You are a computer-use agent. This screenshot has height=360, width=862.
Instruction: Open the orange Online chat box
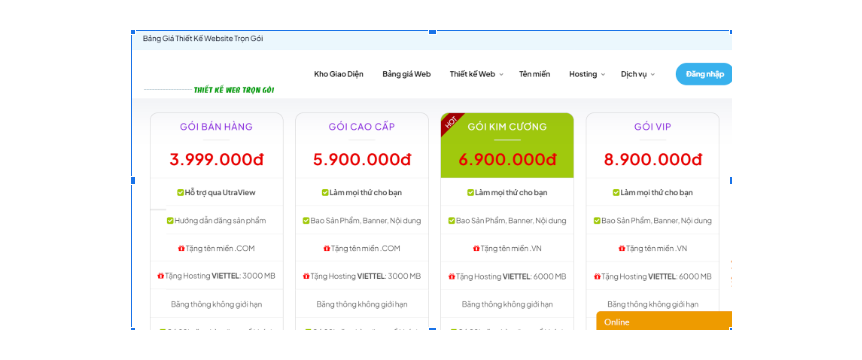point(664,321)
